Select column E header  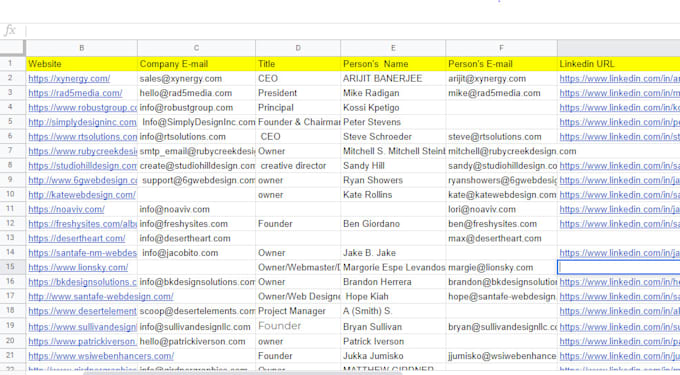click(393, 48)
